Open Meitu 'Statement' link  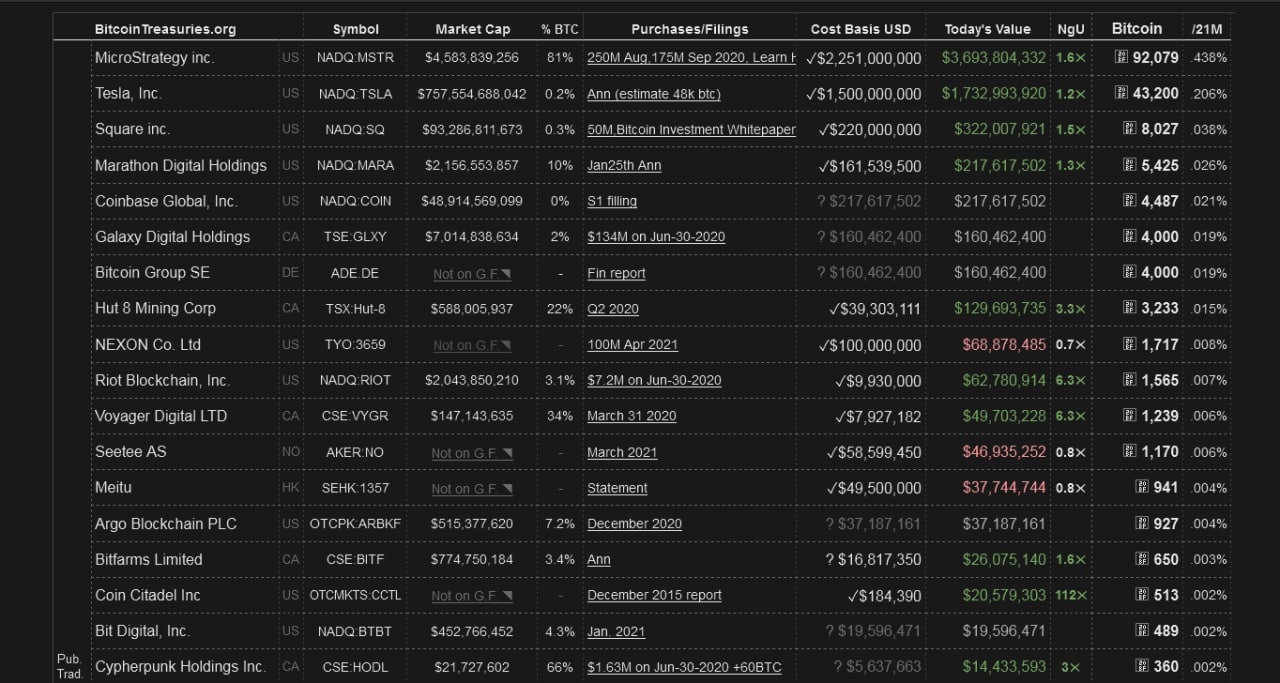point(617,488)
